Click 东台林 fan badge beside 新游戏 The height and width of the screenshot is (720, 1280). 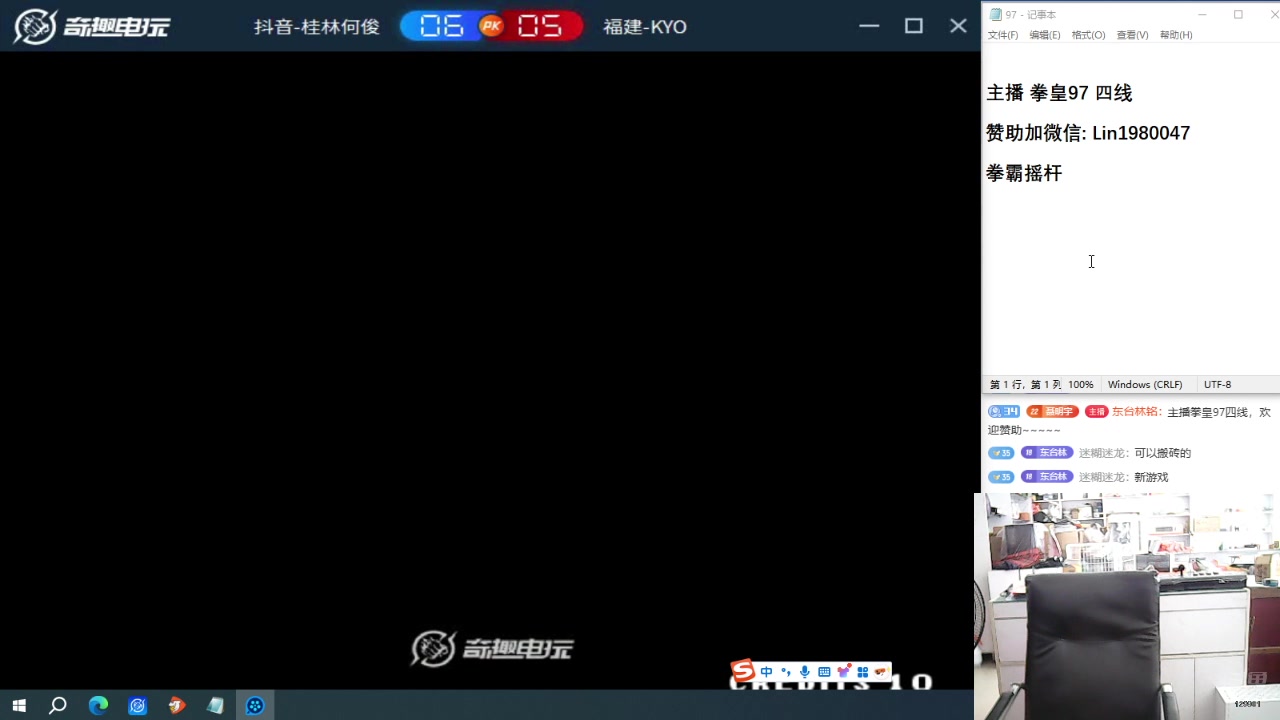(1046, 477)
